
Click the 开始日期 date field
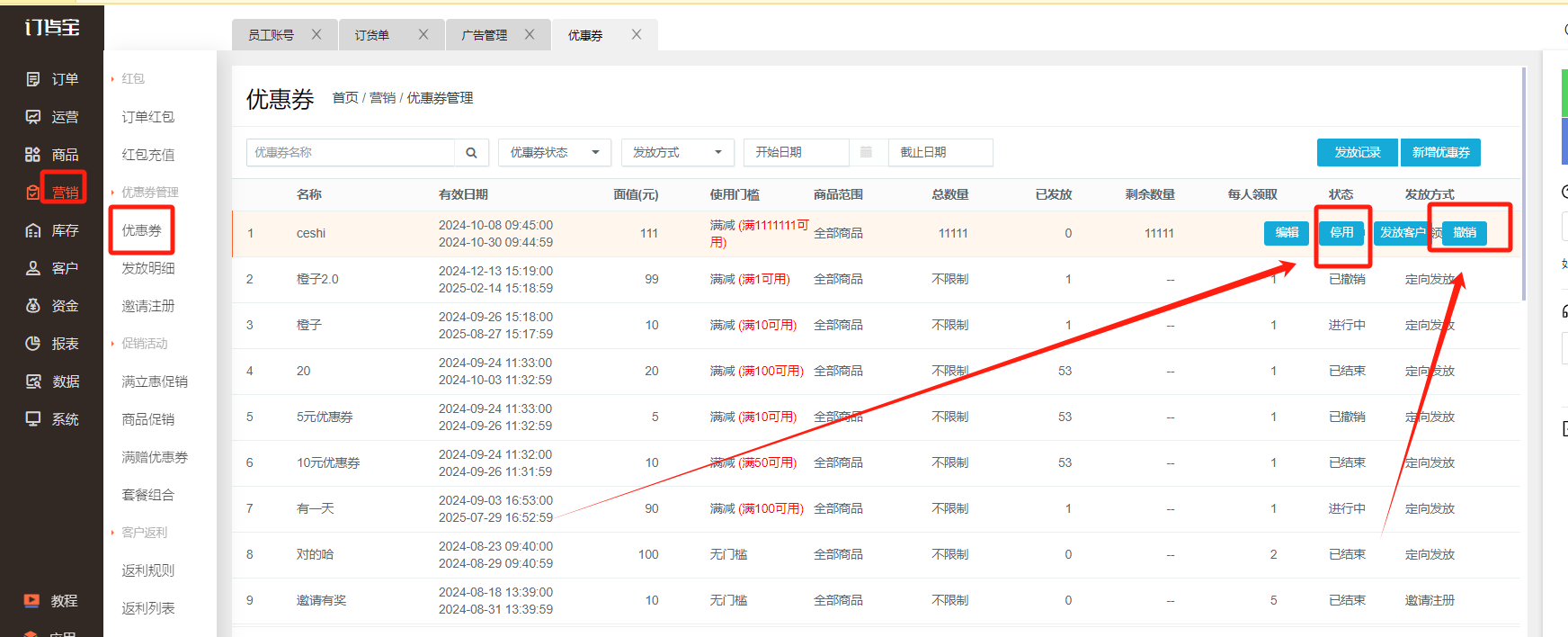(x=797, y=153)
